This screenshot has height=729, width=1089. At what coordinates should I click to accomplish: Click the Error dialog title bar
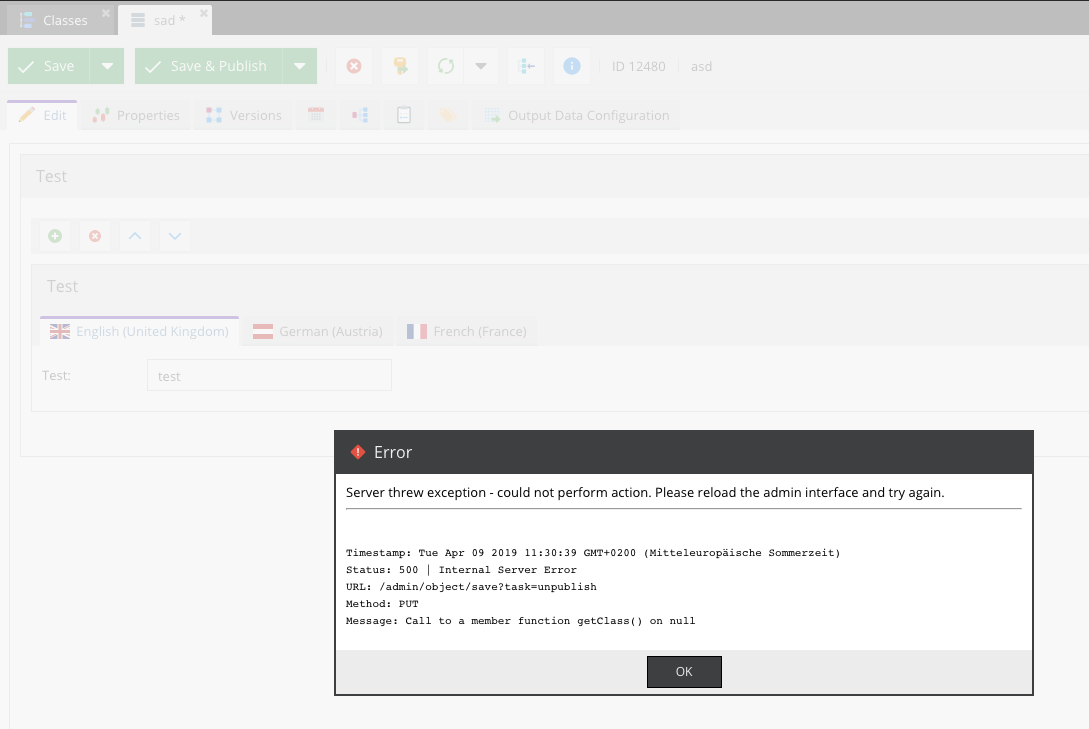(x=684, y=452)
